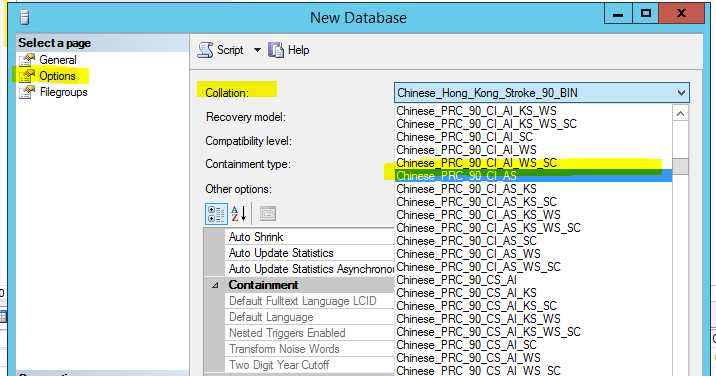This screenshot has height=376, width=716.
Task: Click Transform Noise Words row
Action: click(309, 349)
